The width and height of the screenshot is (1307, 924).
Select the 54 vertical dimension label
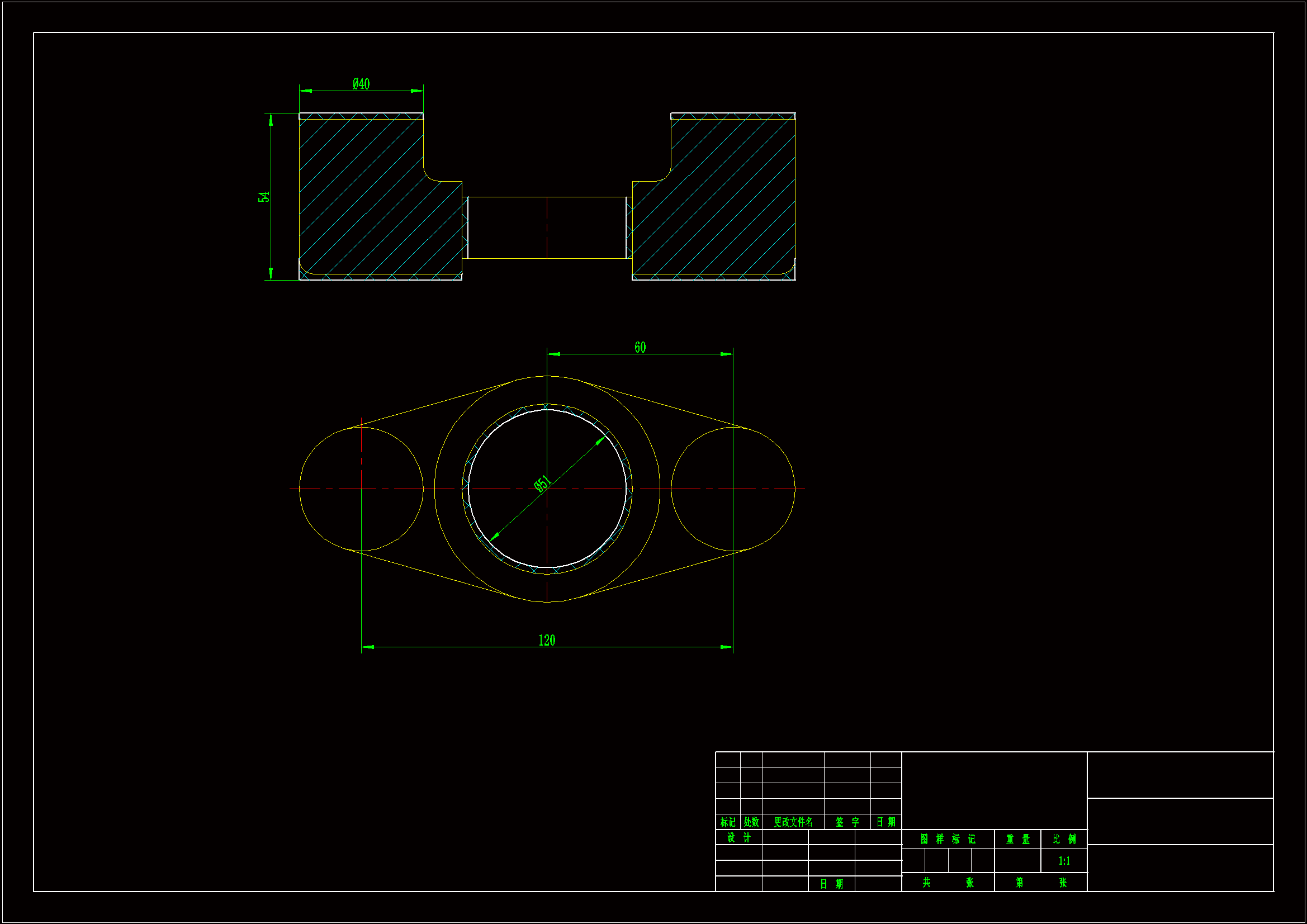[263, 197]
